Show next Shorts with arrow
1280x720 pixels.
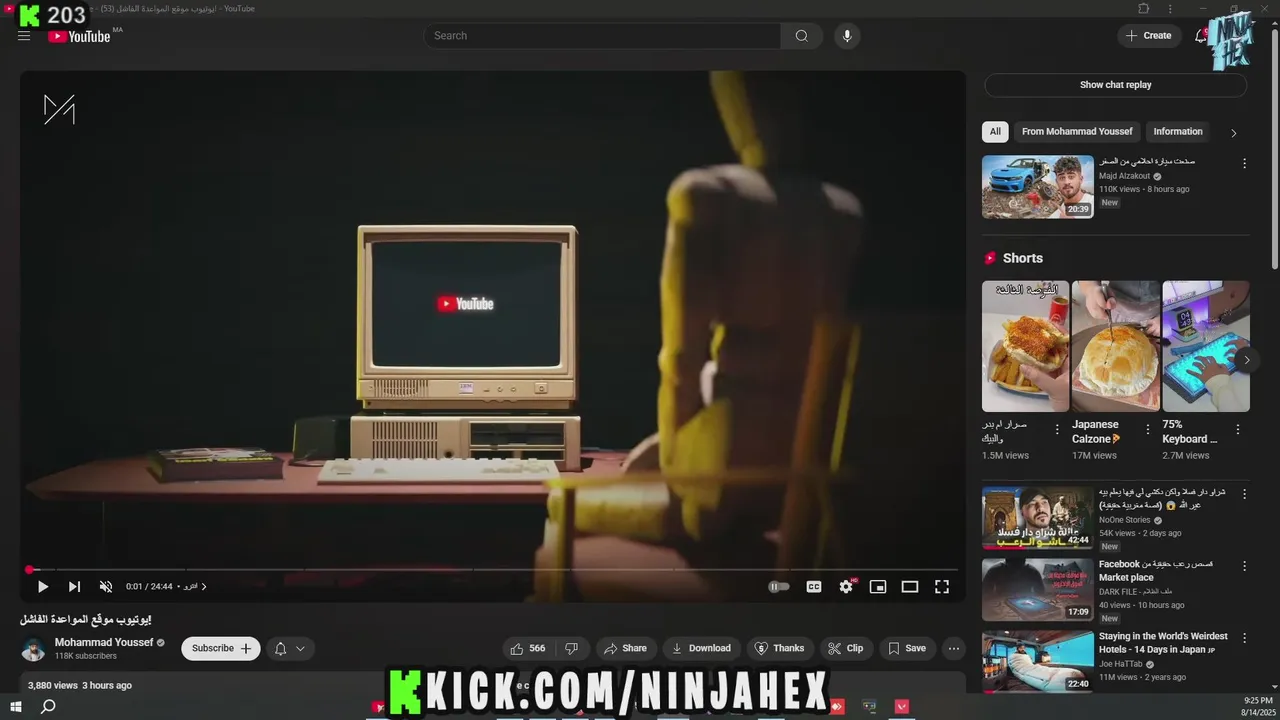coord(1246,360)
